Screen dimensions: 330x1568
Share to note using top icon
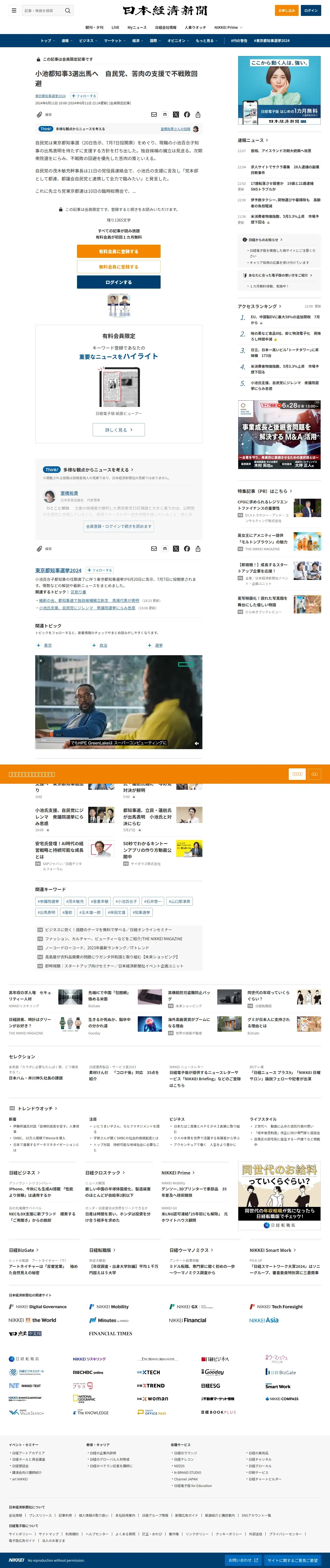click(165, 115)
